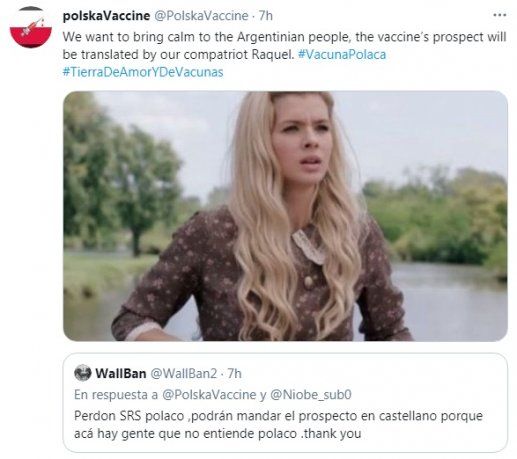Open the attached photo of blonde woman
This screenshot has height=459, width=517.
click(x=285, y=216)
